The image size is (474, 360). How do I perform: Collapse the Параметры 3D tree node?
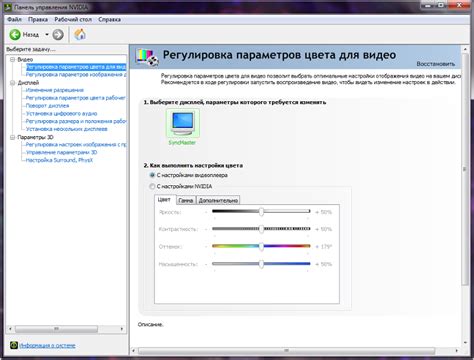13,137
